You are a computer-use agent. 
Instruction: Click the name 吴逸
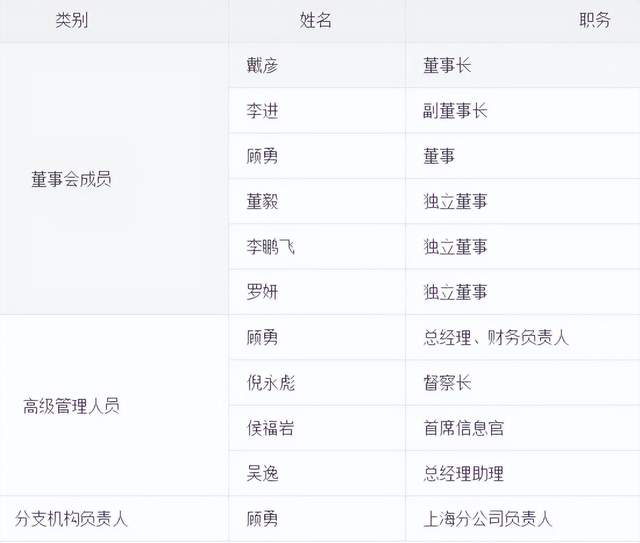click(x=262, y=473)
